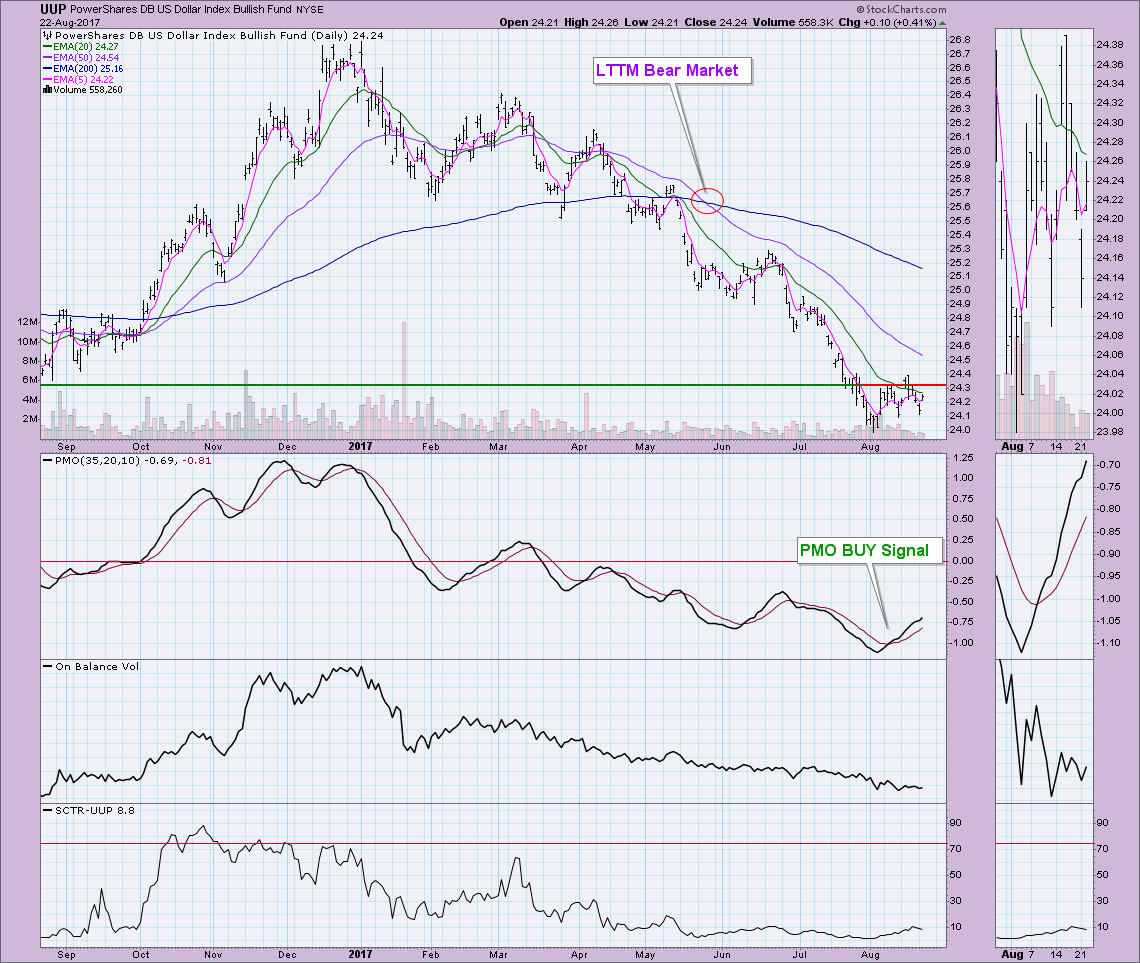Click the green up-arrow change indicator
Image resolution: width=1140 pixels, height=963 pixels.
[944, 21]
